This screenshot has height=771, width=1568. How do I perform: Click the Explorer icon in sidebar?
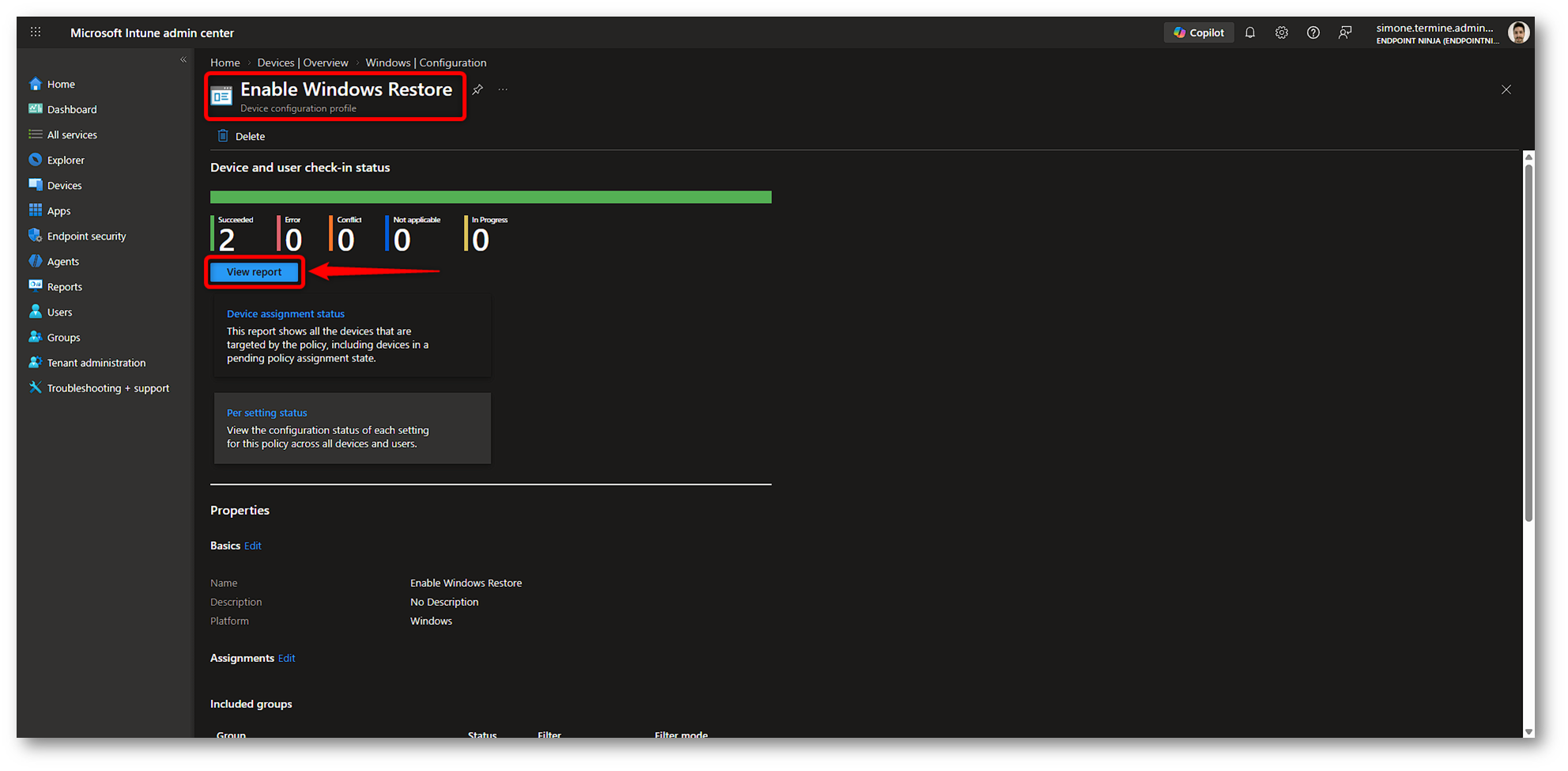click(x=36, y=160)
